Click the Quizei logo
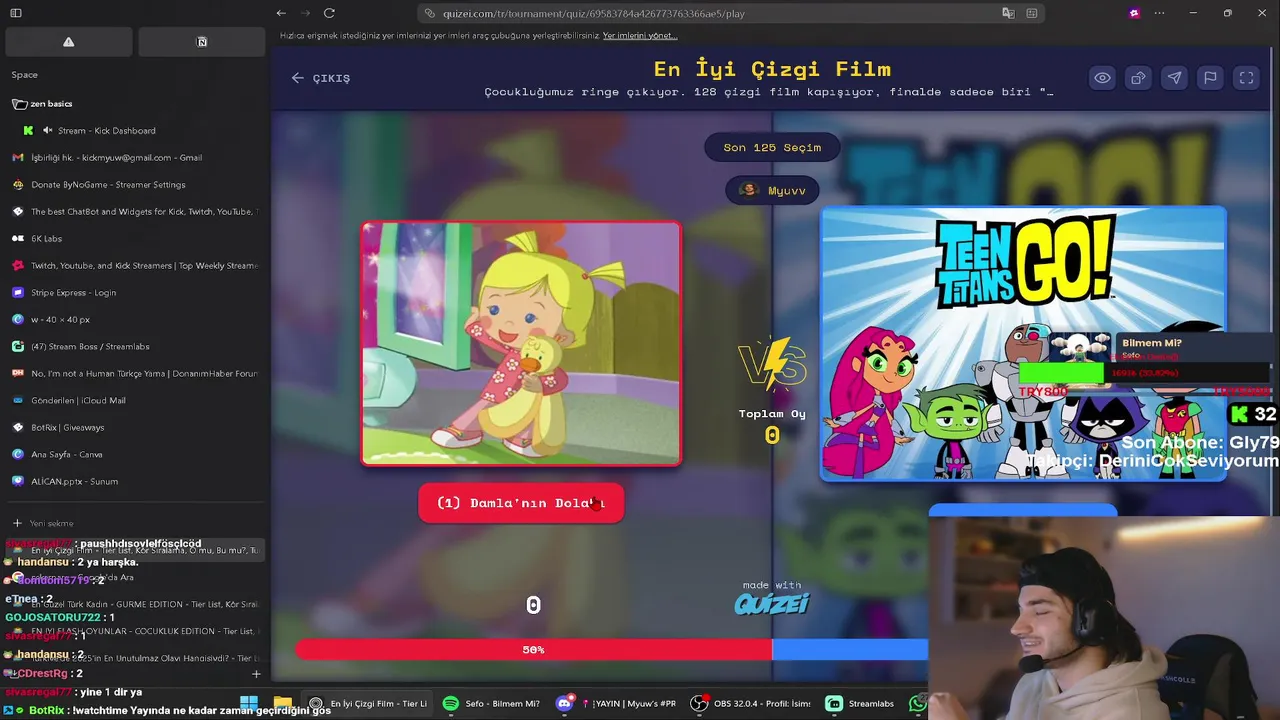The width and height of the screenshot is (1280, 720). click(x=771, y=604)
